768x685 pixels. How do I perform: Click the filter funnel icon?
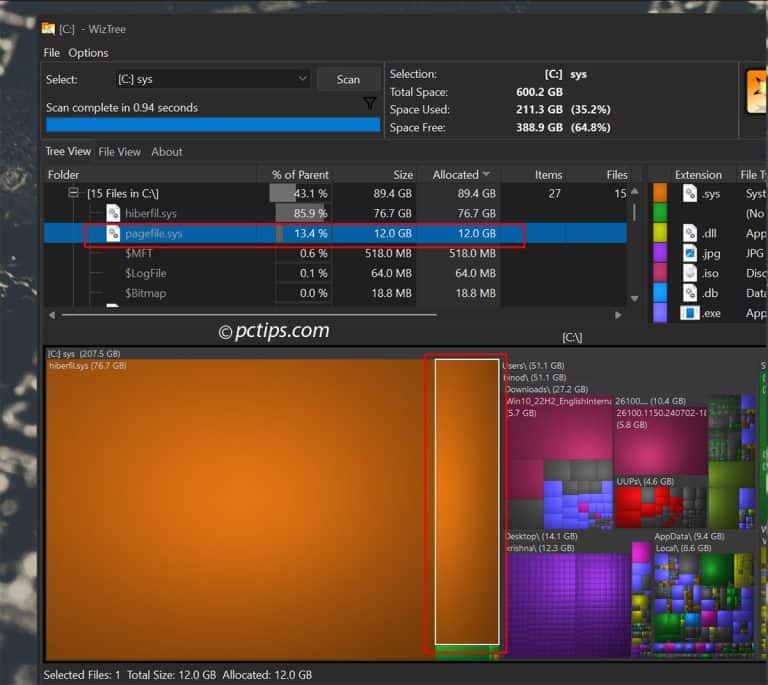pyautogui.click(x=370, y=103)
